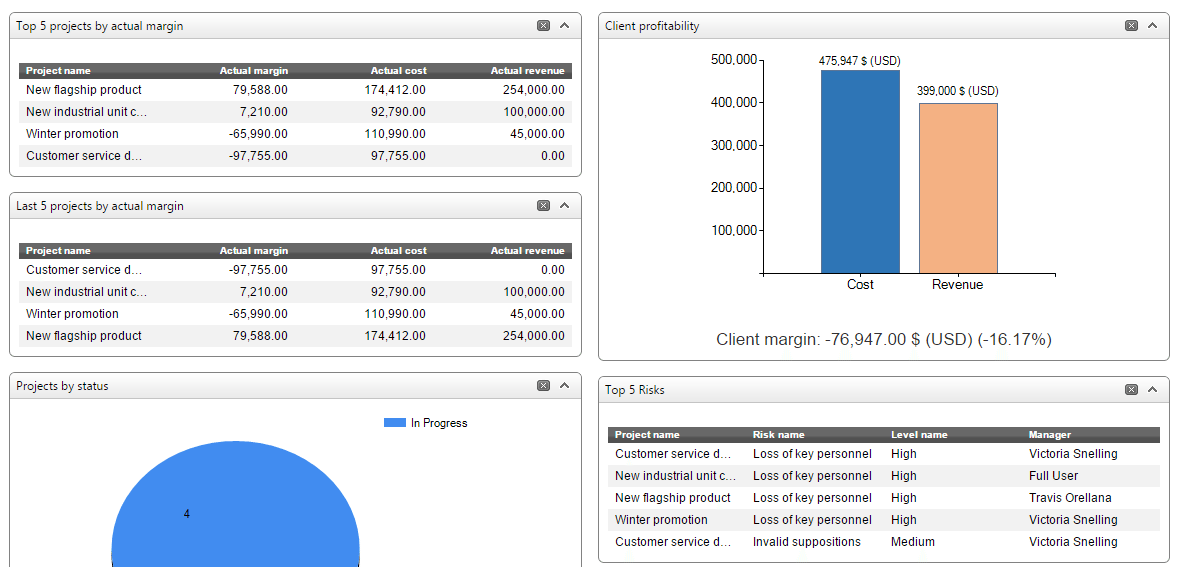Sort Top 5 Risks by Risk name column
The height and width of the screenshot is (567, 1184).
click(x=779, y=435)
